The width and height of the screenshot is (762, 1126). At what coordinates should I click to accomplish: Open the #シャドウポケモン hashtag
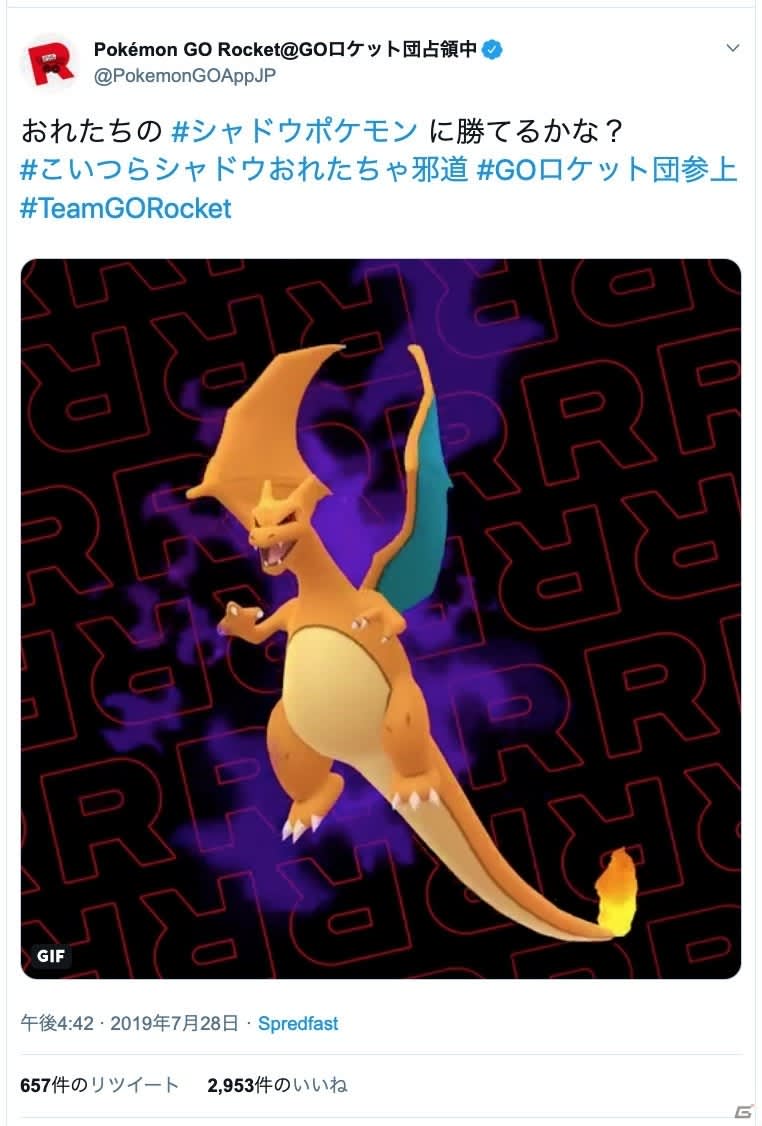coord(294,131)
